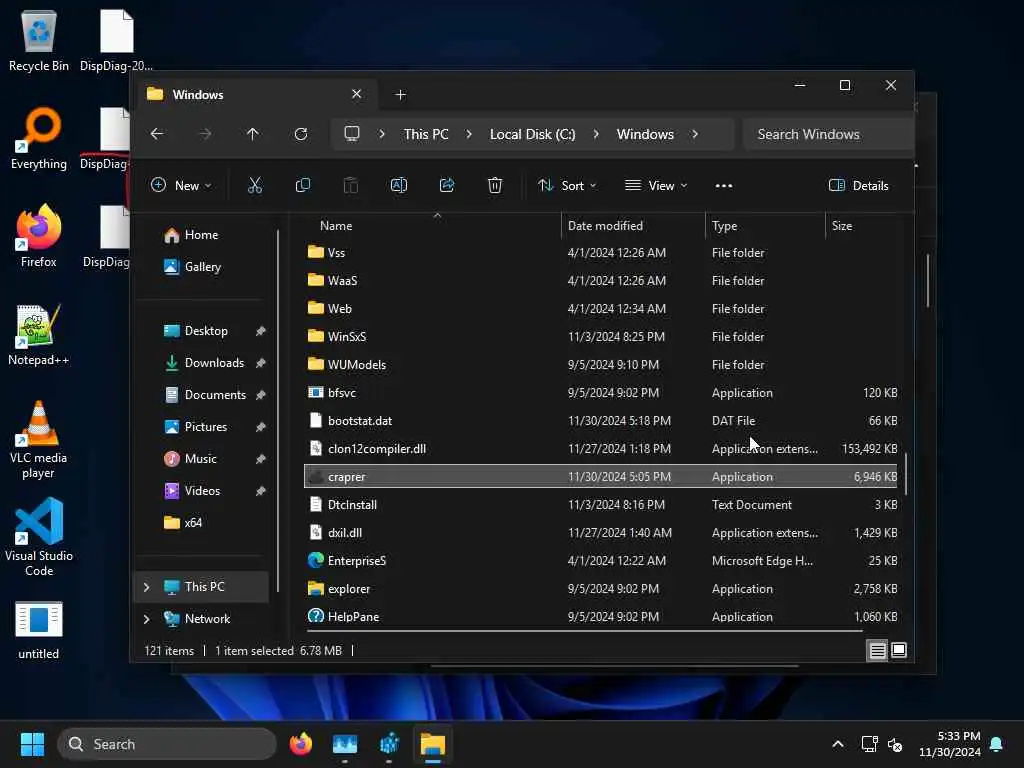Sort by Date modified column header
The image size is (1024, 768).
(x=633, y=226)
